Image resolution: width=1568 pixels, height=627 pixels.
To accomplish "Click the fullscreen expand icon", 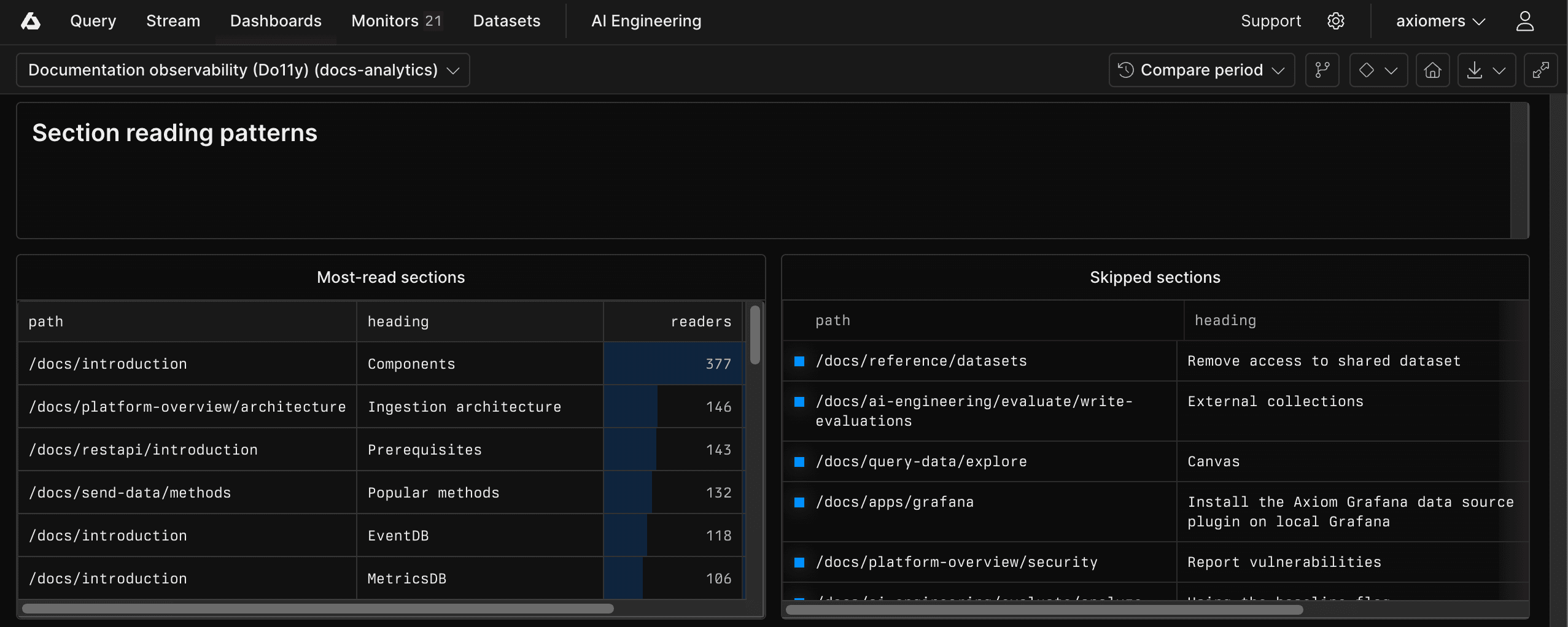I will tap(1540, 70).
